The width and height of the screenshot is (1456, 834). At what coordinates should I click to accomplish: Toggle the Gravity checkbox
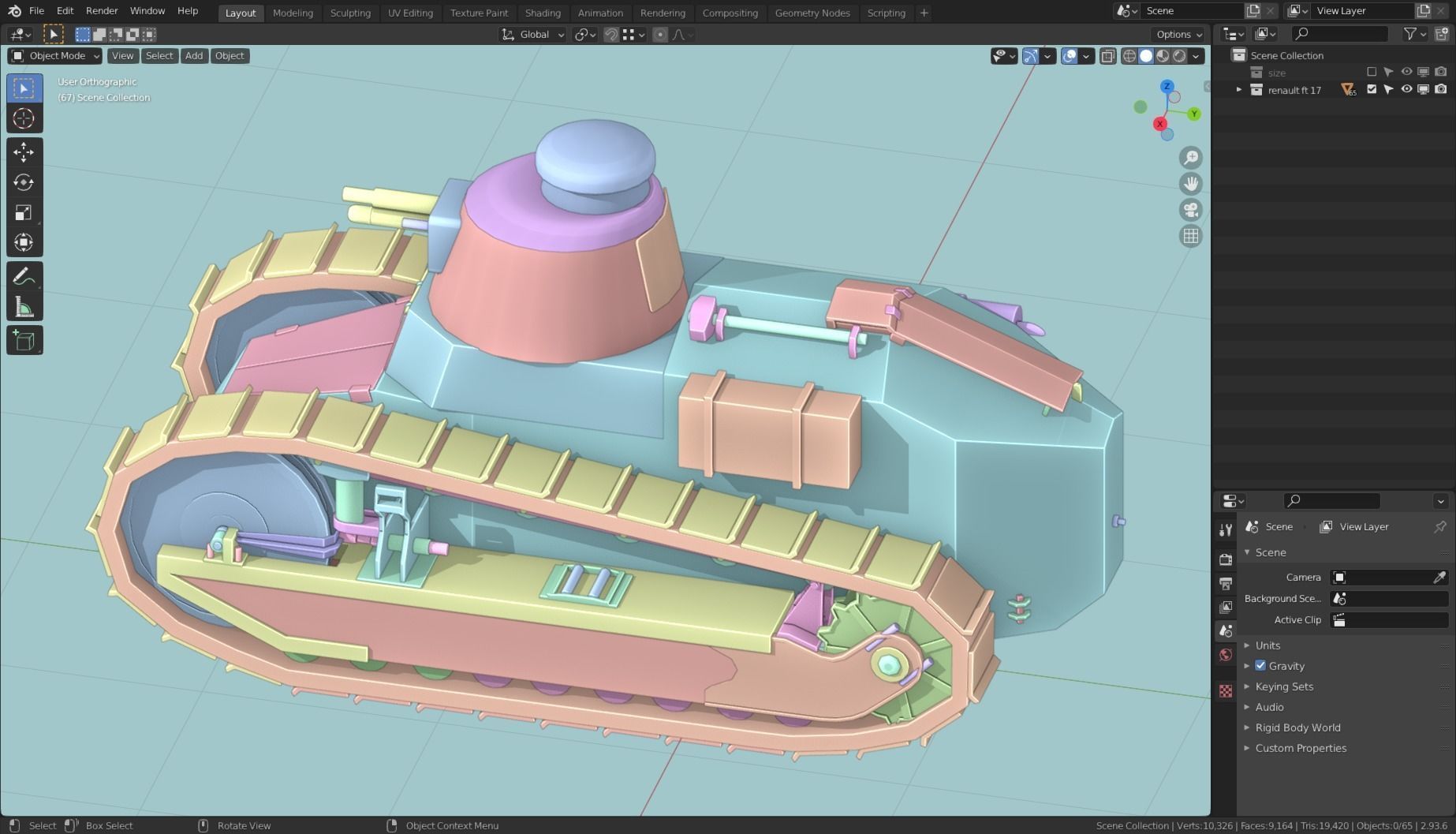pyautogui.click(x=1260, y=665)
